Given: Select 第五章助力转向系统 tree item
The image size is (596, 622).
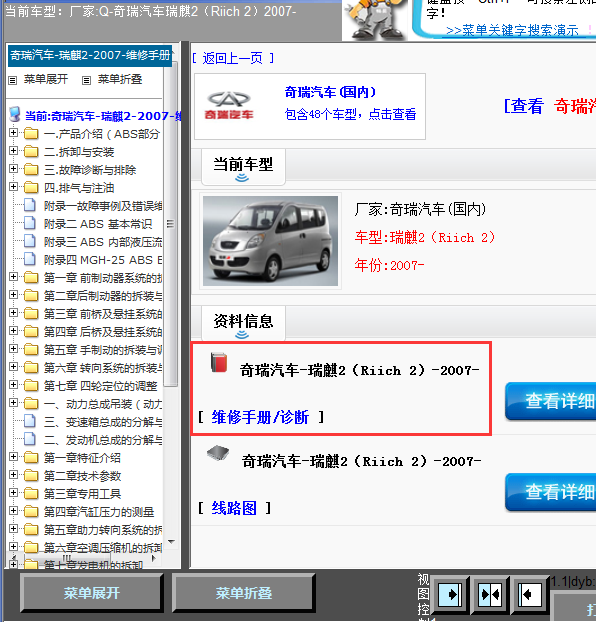Looking at the screenshot, I should pos(103,530).
